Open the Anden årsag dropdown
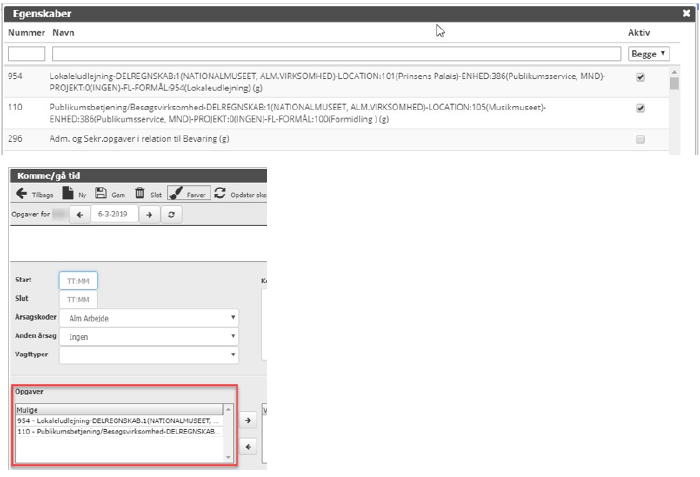This screenshot has width=700, height=477. coord(149,336)
